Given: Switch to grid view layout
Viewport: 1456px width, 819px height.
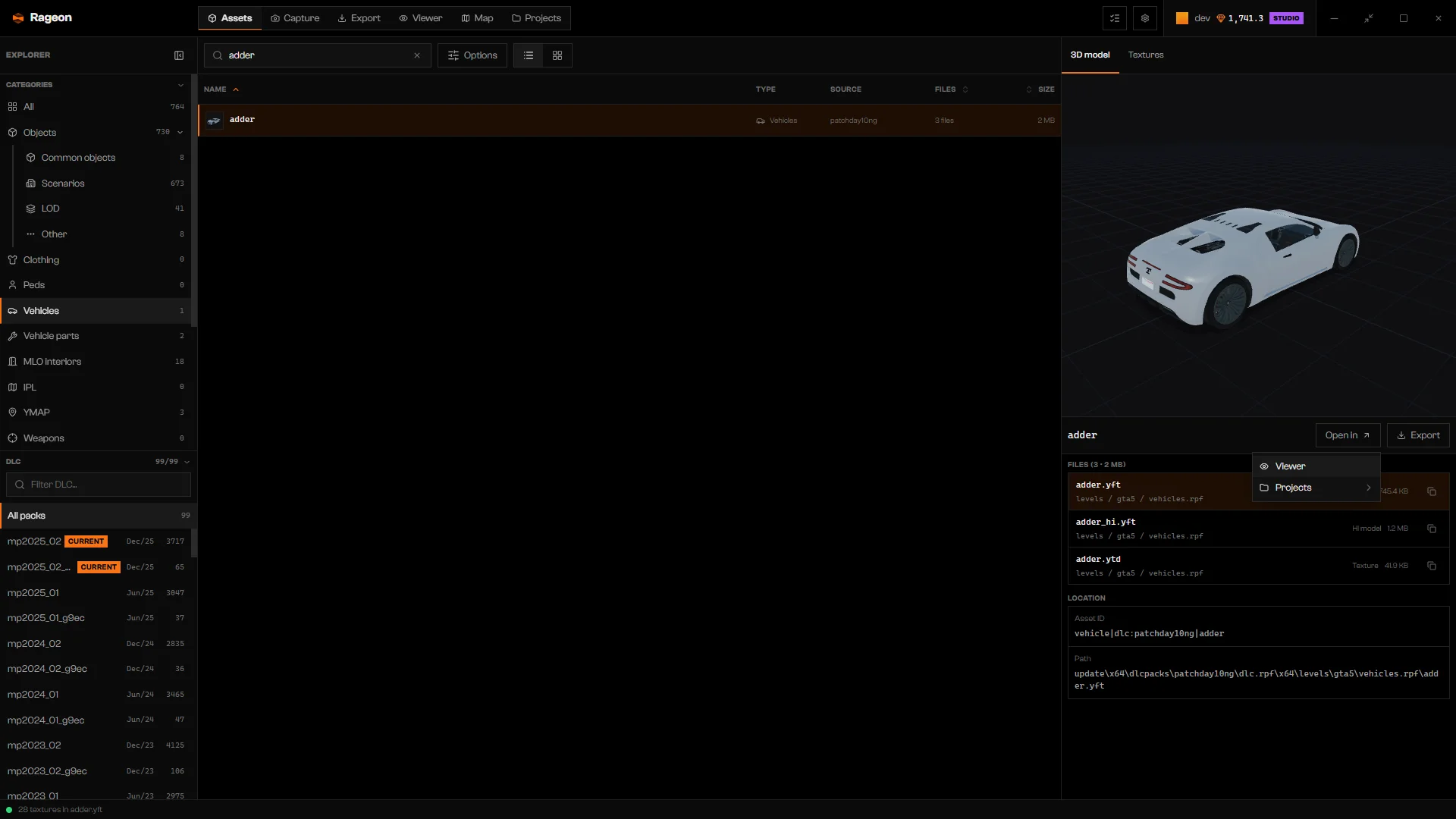Looking at the screenshot, I should pos(557,55).
